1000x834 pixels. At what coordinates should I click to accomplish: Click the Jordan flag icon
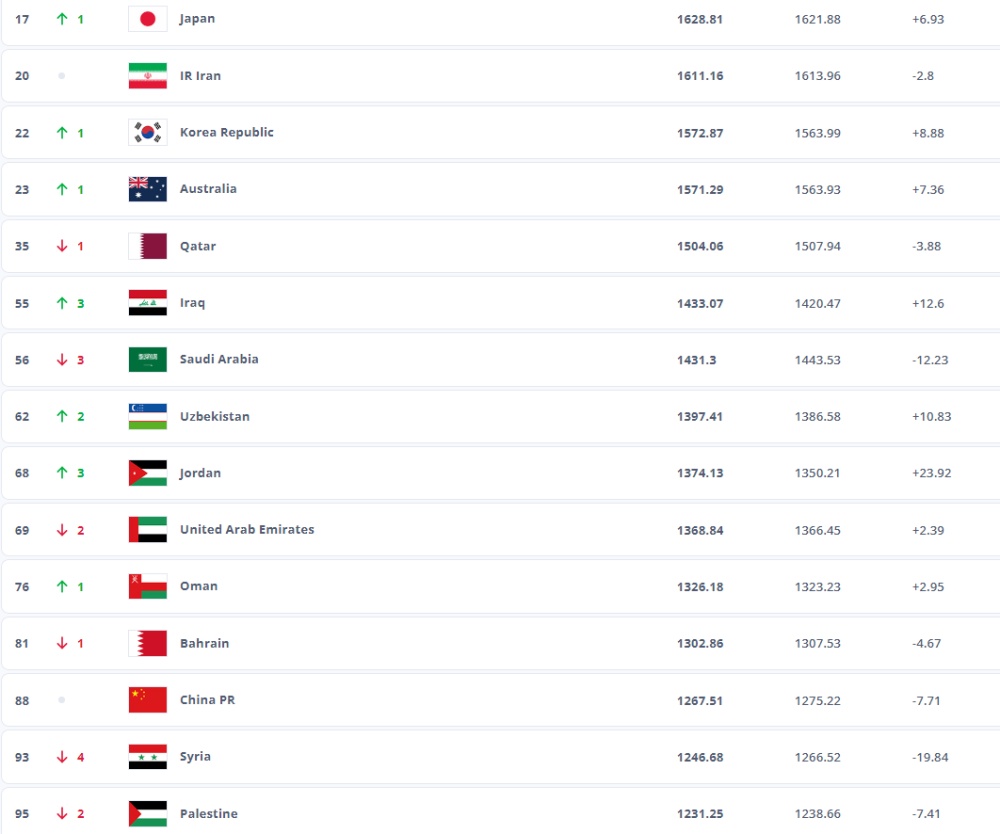tap(147, 473)
